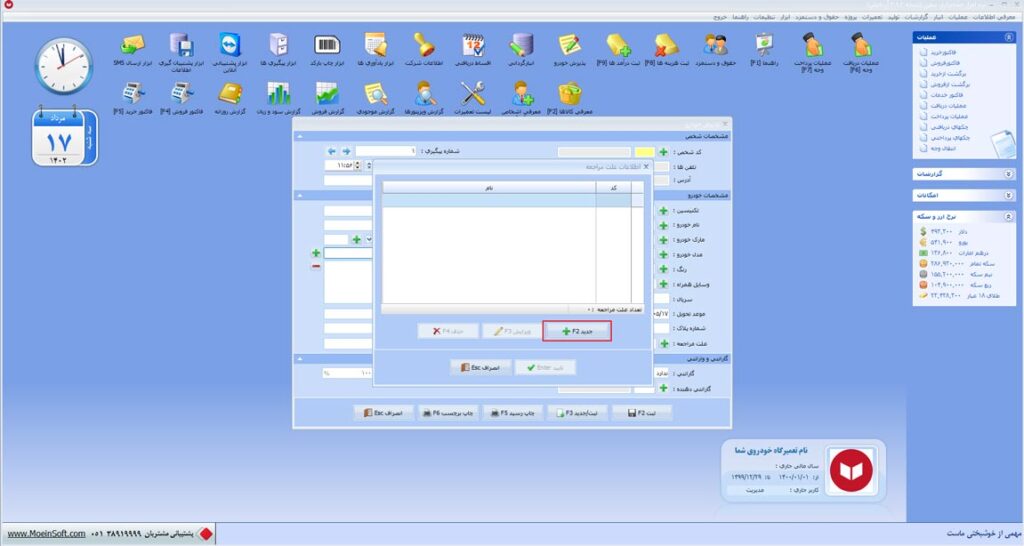Open the introduce persons icon
Screen dimensions: 1024x546
pyautogui.click(x=521, y=94)
